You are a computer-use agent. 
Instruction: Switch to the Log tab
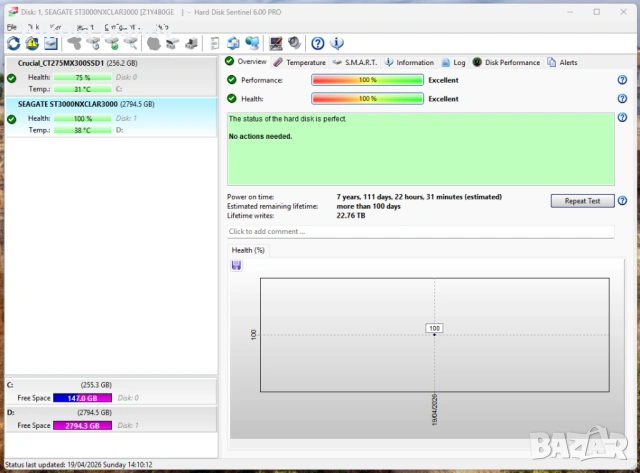pyautogui.click(x=453, y=62)
